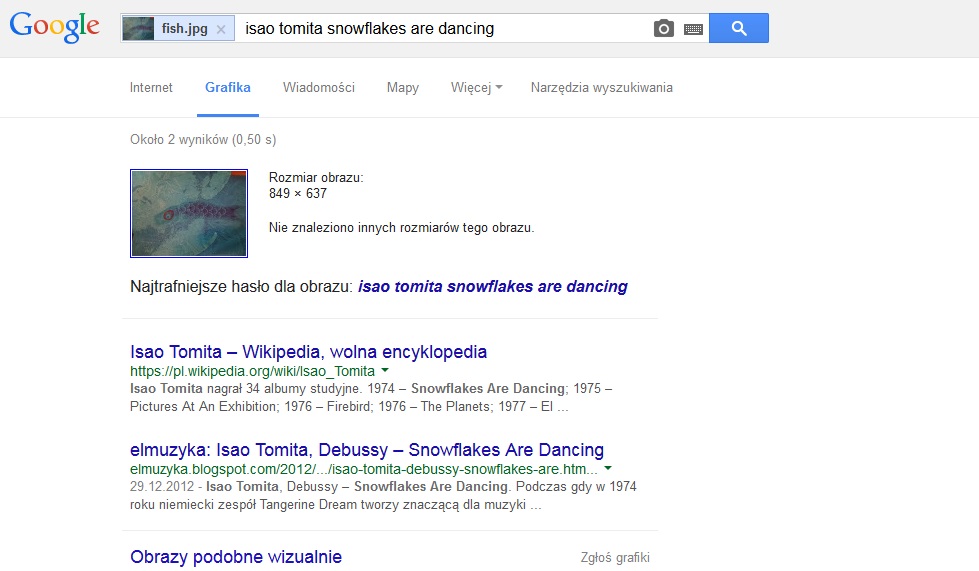This screenshot has width=979, height=571.
Task: Switch to the Wiadomości tab
Action: click(x=318, y=88)
